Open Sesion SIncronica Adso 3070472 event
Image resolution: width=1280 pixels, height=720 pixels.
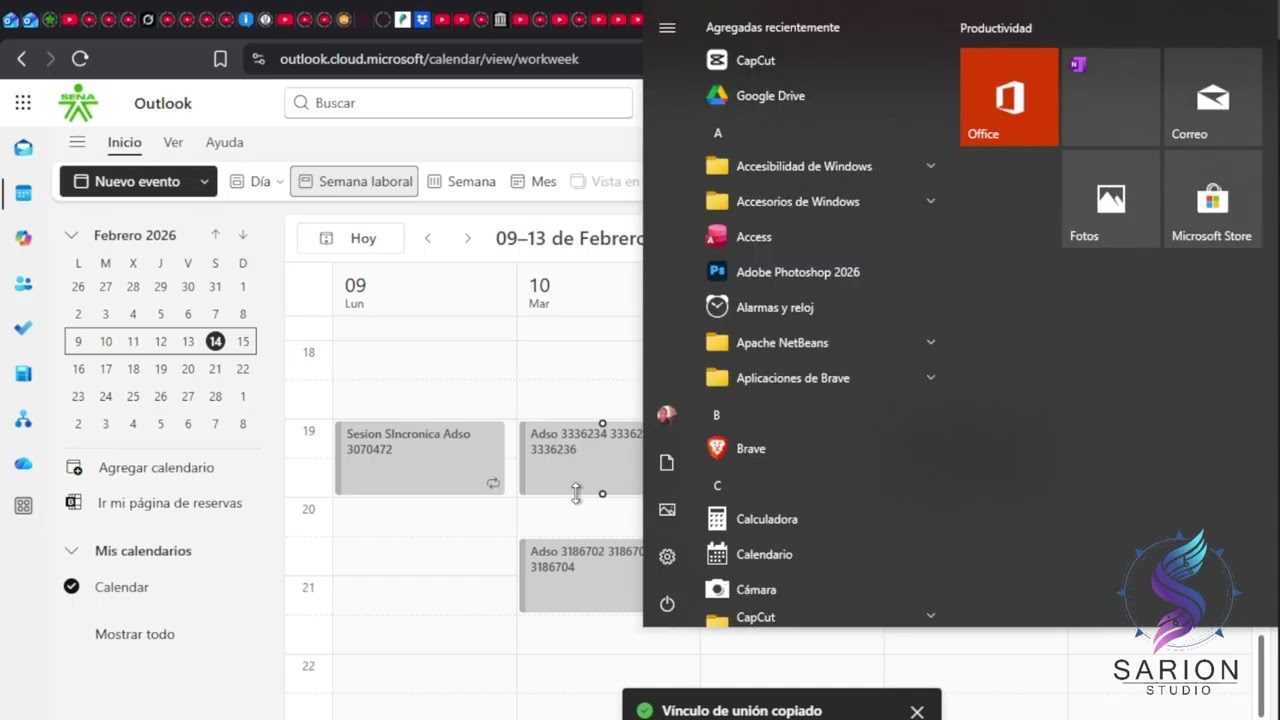coord(420,458)
